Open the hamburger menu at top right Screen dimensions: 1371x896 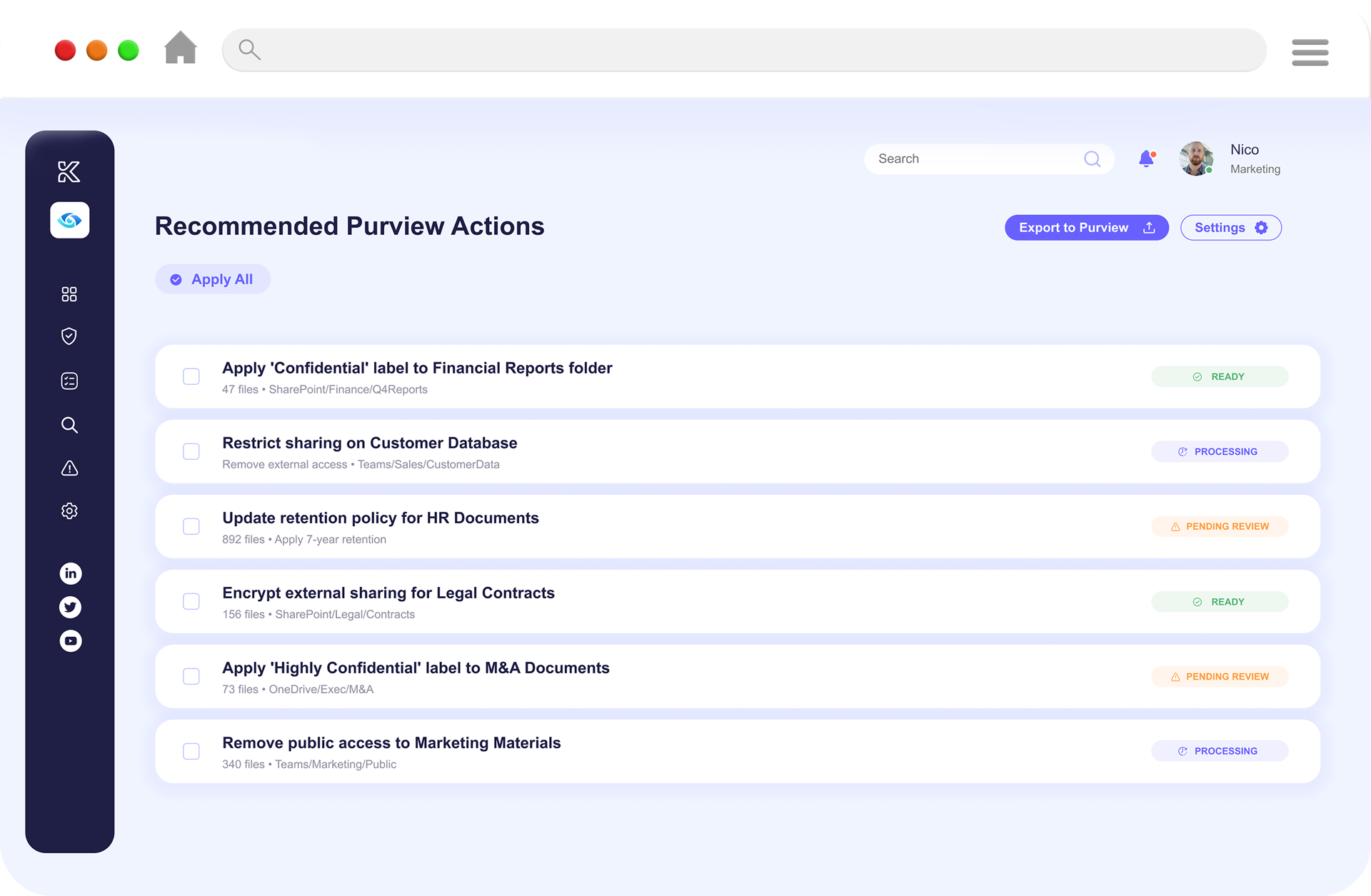click(1310, 52)
